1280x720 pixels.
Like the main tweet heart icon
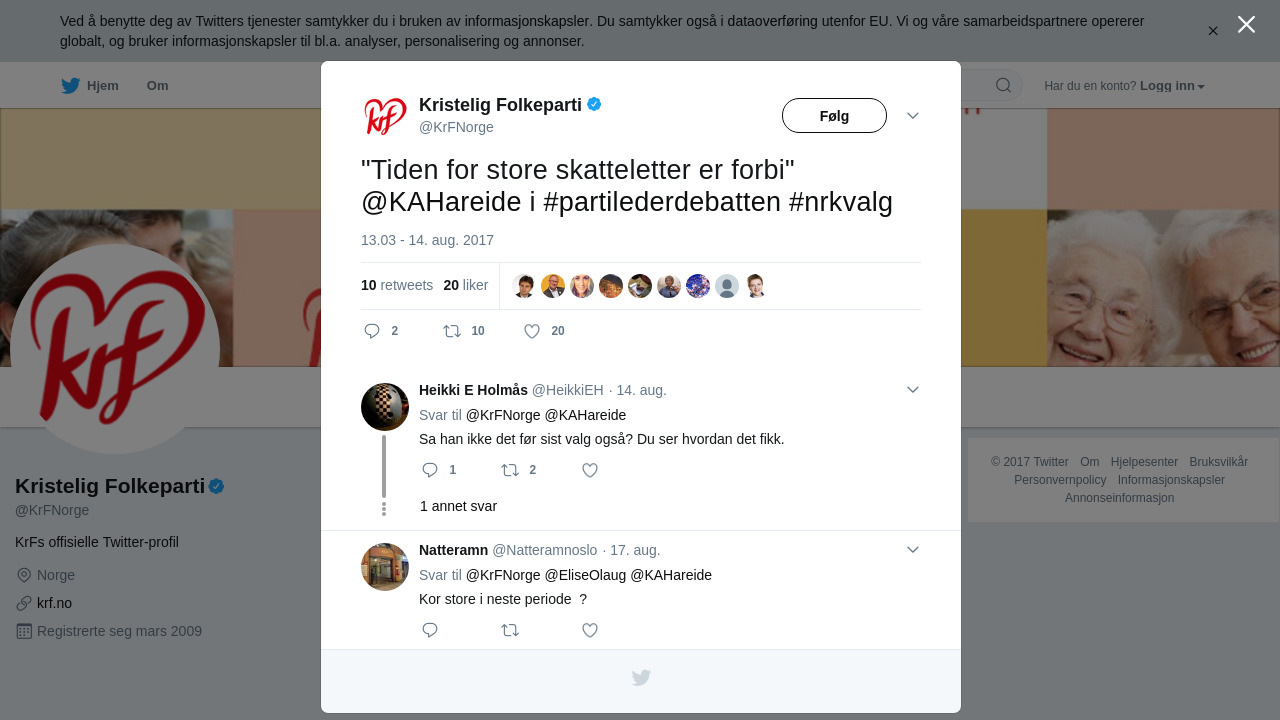pos(533,331)
